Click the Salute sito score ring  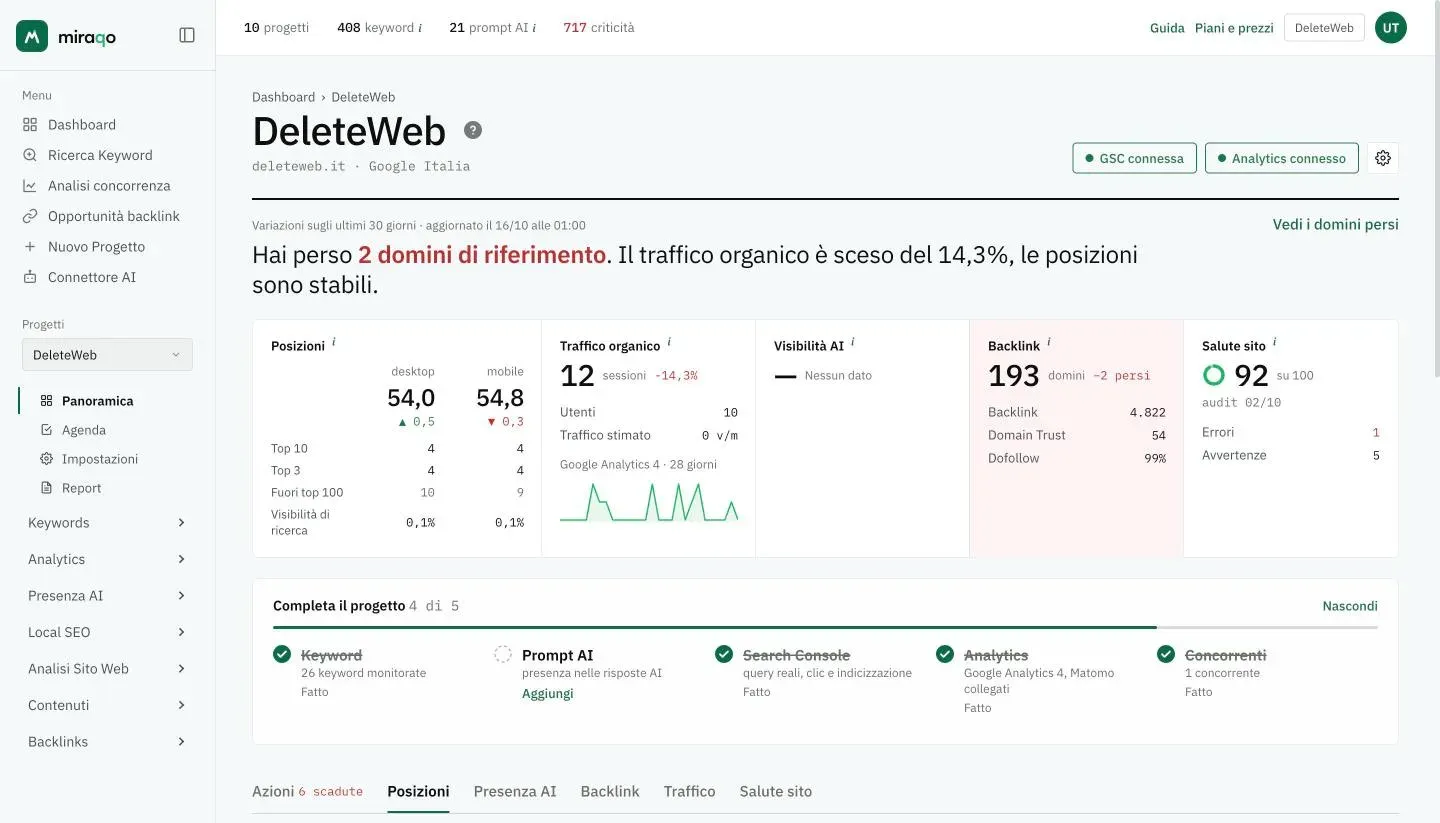click(1213, 375)
